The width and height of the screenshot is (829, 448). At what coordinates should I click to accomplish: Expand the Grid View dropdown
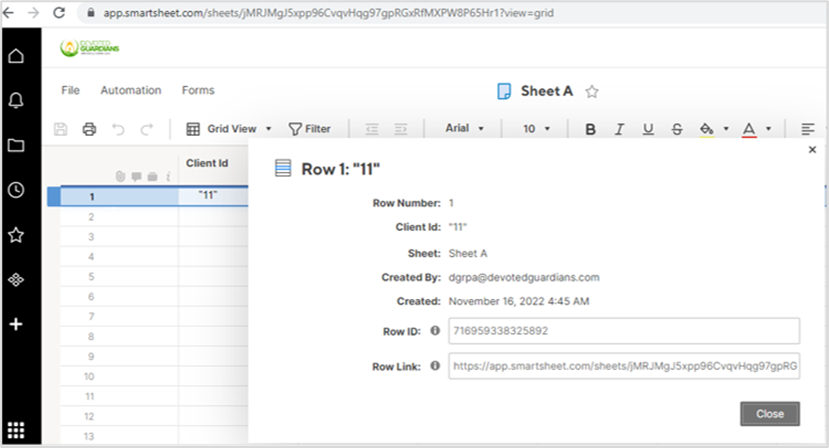230,129
